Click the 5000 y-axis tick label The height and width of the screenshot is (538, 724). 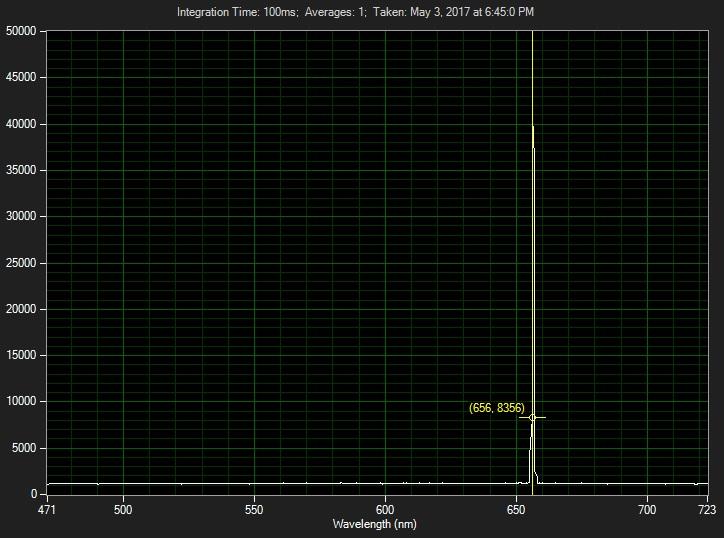(x=24, y=448)
